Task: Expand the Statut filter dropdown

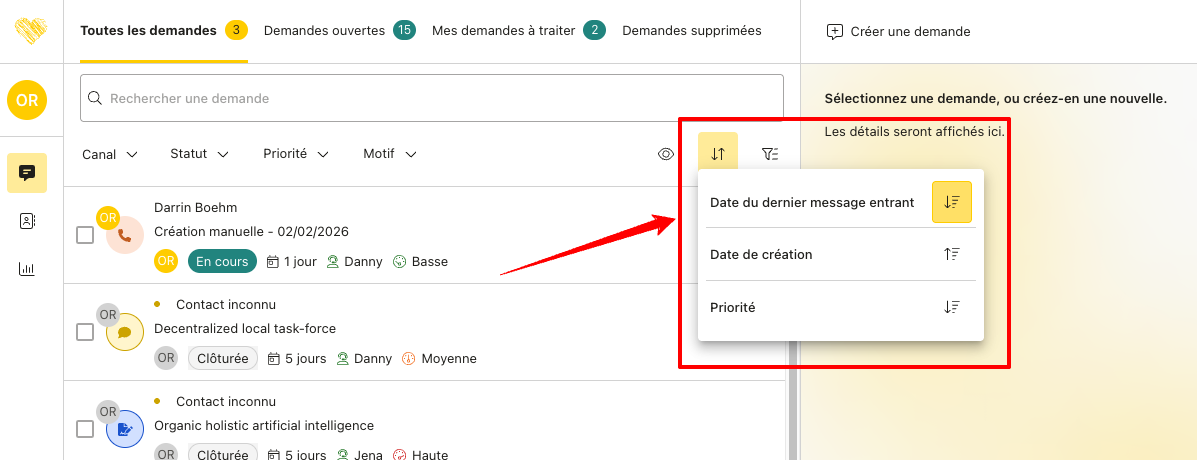Action: click(199, 154)
